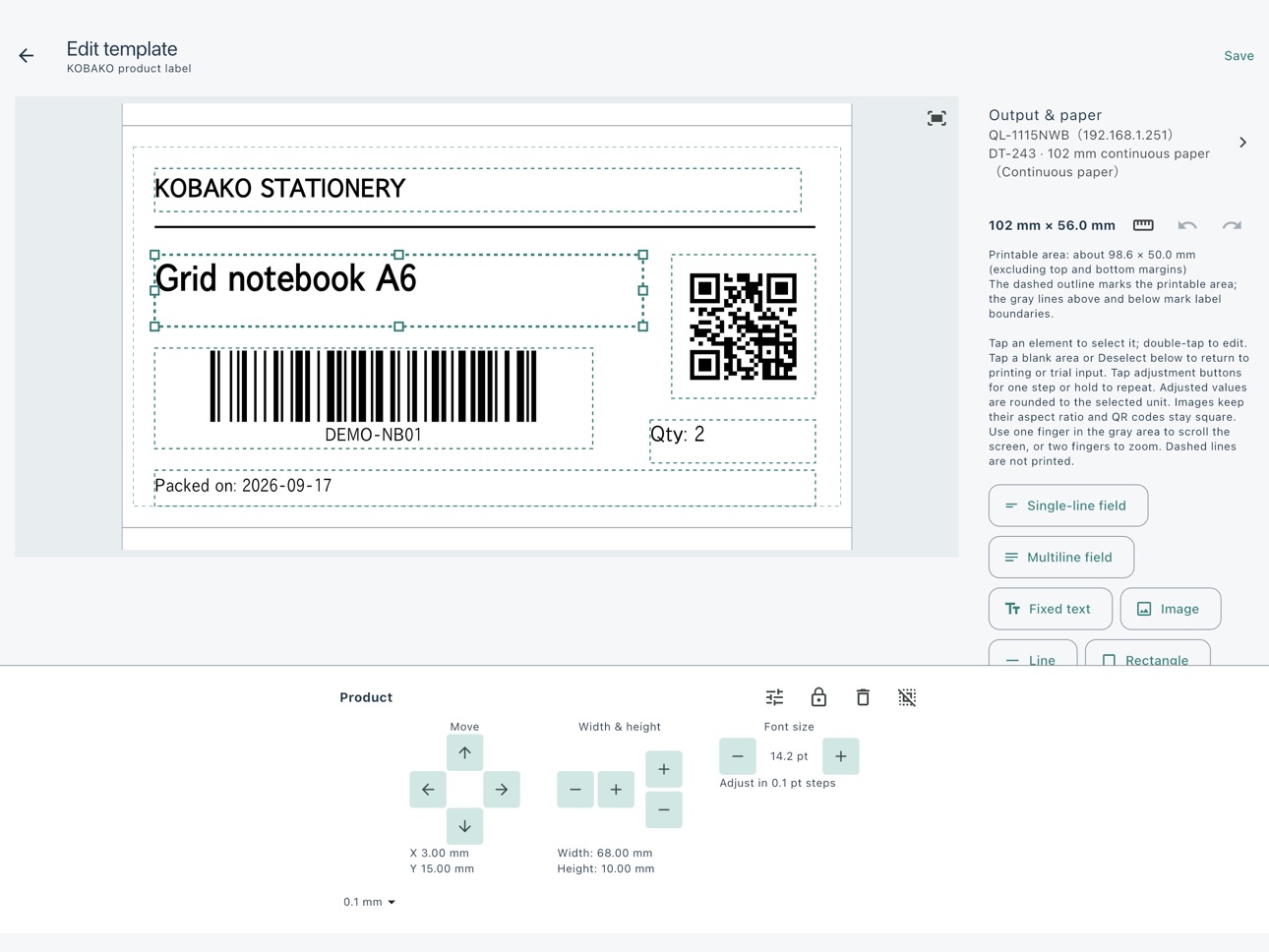Increase element width

coord(616,790)
